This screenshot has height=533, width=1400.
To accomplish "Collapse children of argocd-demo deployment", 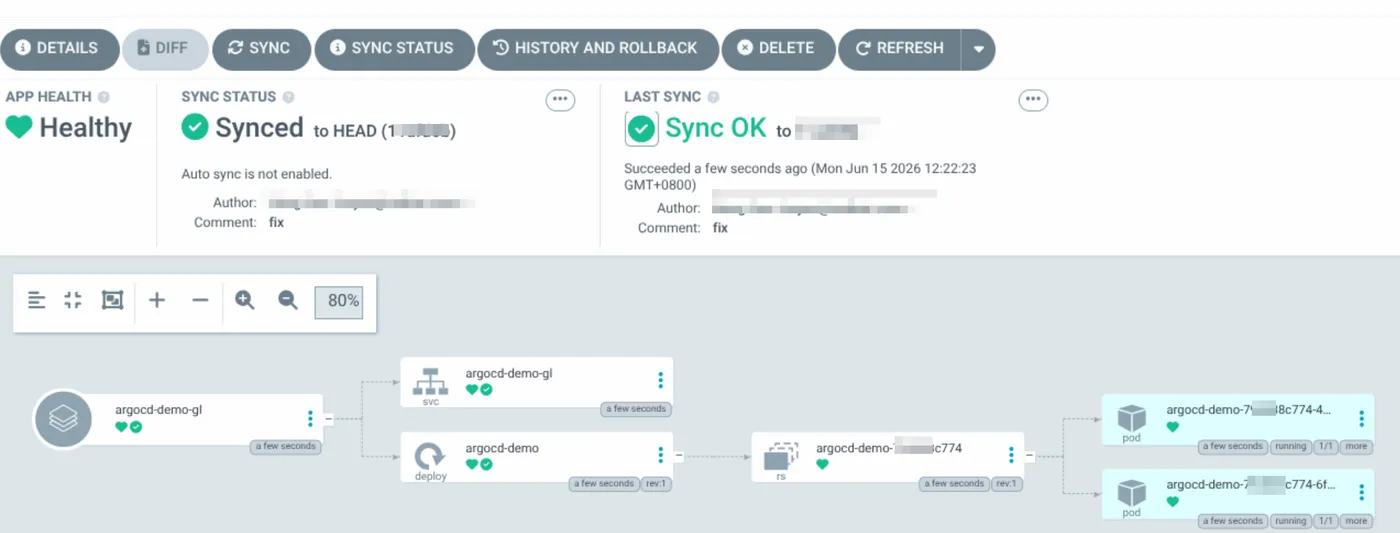I will click(x=679, y=456).
